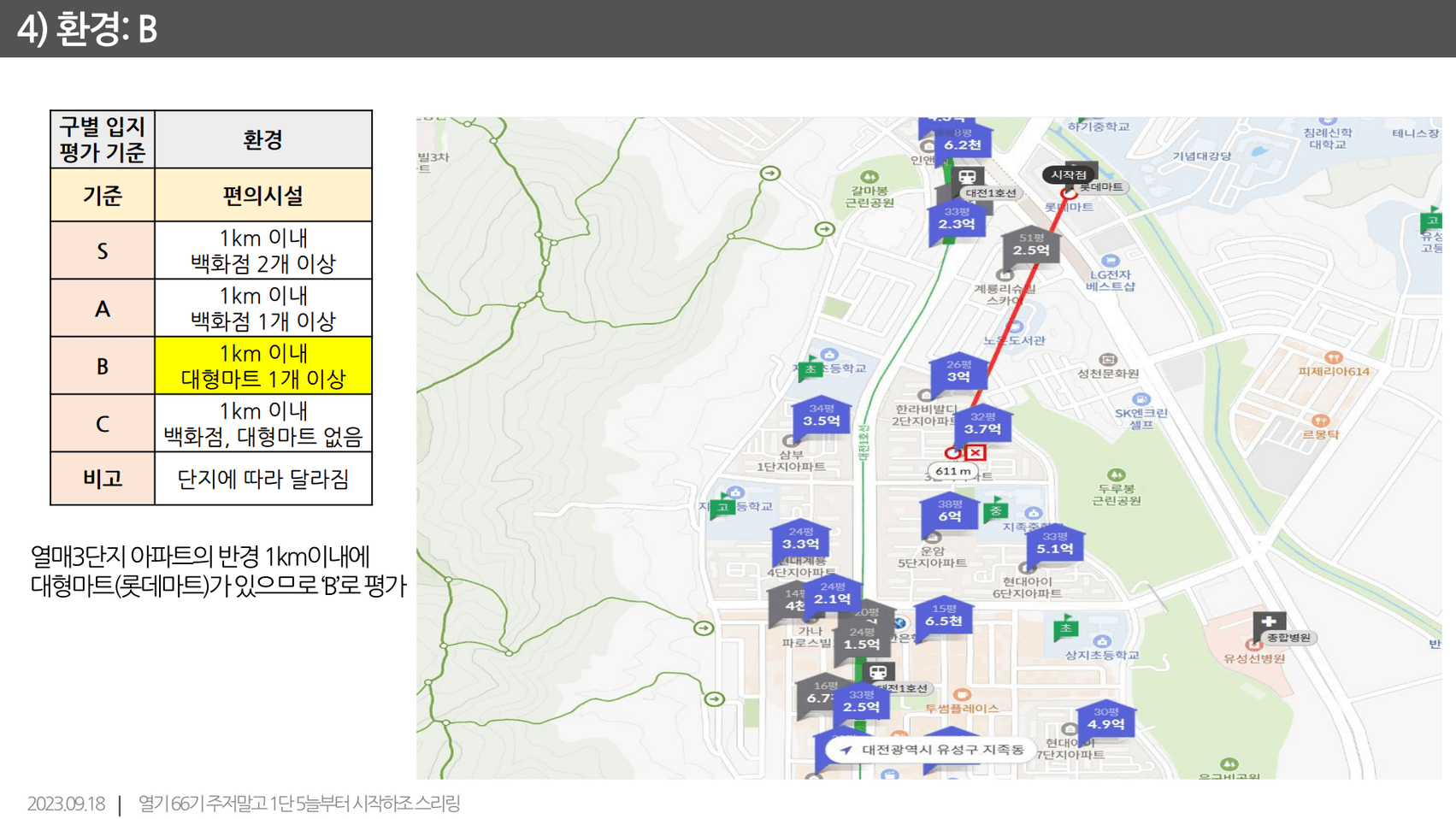Viewport: 1456px width, 819px height.
Task: Click the 2023.09.18 date in footer
Action: coord(66,804)
